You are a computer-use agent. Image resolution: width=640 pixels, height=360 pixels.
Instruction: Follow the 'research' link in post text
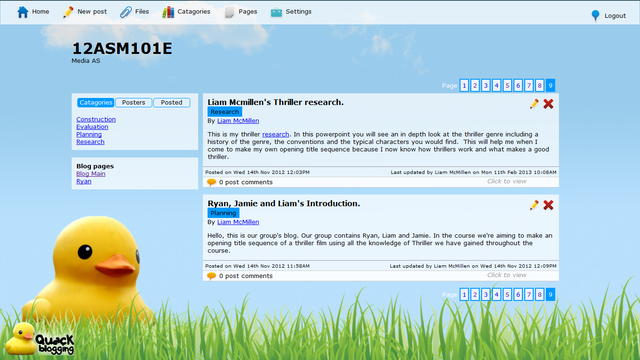pyautogui.click(x=276, y=134)
